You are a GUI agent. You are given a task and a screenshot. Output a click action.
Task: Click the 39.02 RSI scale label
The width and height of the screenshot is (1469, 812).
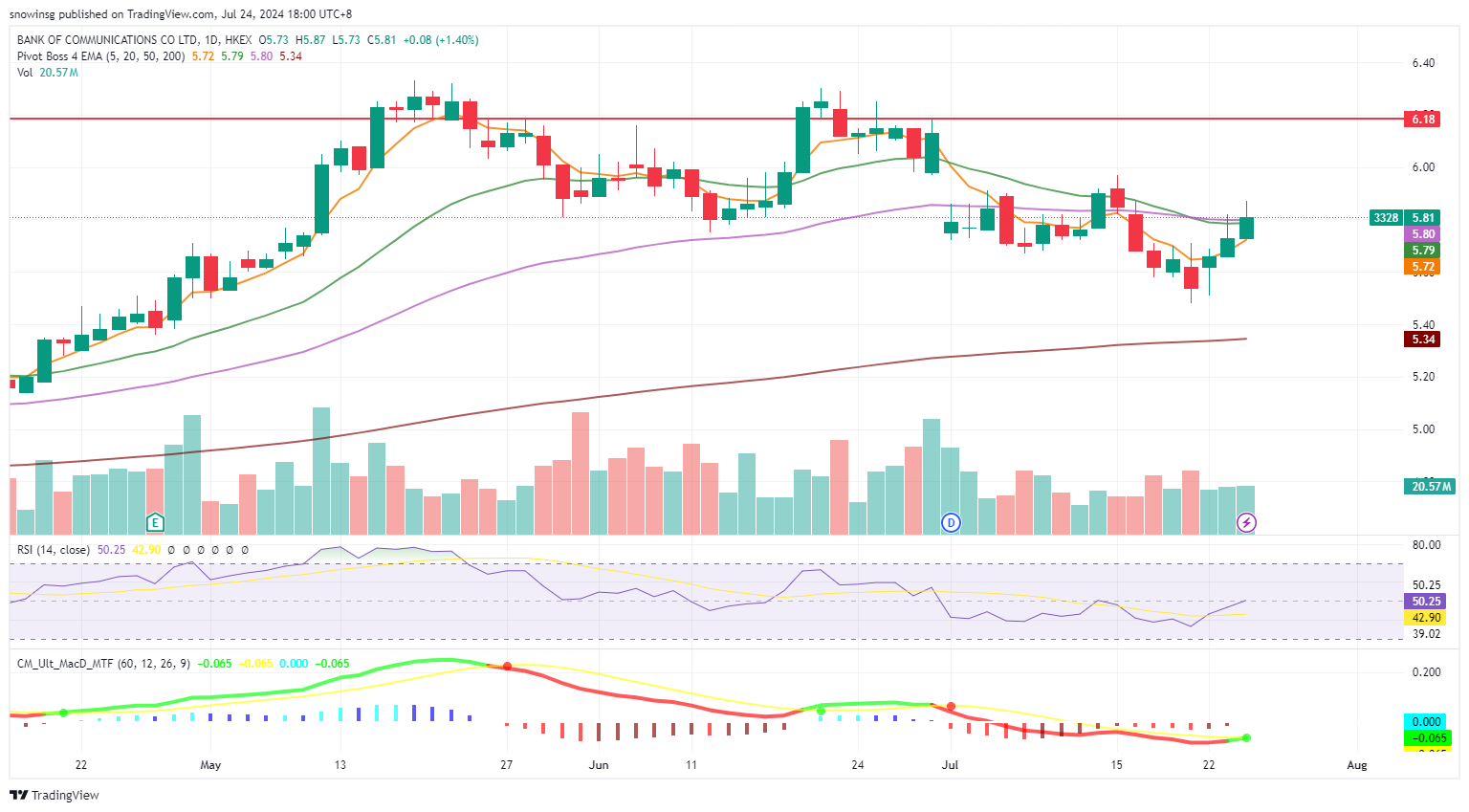(1426, 634)
